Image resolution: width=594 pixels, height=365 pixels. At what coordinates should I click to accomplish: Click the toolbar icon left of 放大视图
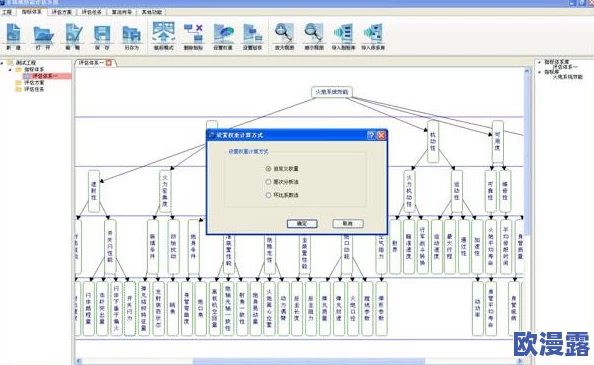pyautogui.click(x=252, y=33)
